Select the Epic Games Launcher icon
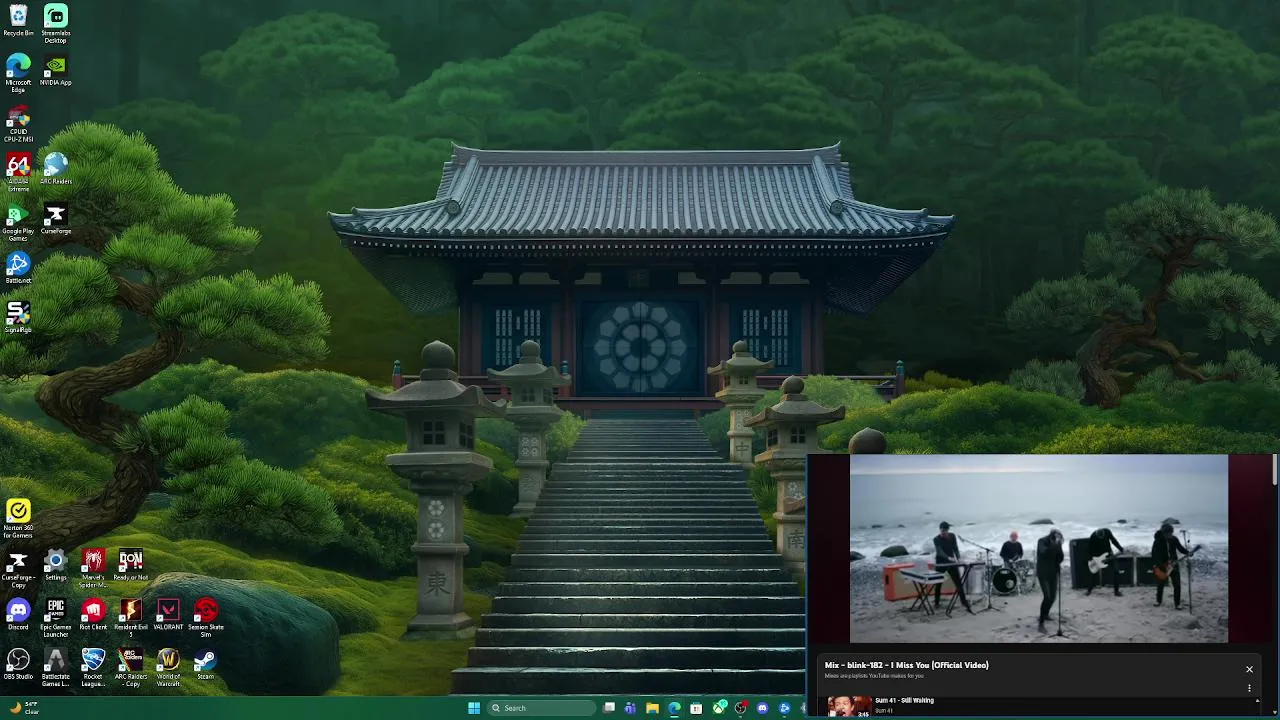This screenshot has width=1280, height=720. tap(56, 618)
